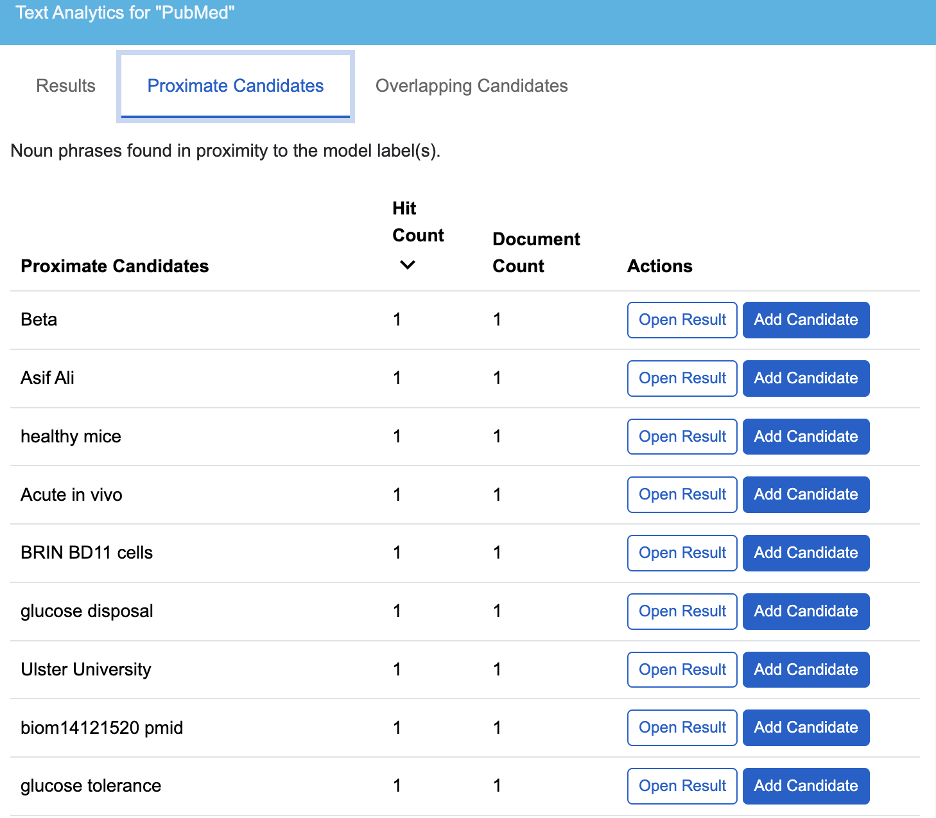
Task: Add Candidate for glucose tolerance
Action: 806,786
